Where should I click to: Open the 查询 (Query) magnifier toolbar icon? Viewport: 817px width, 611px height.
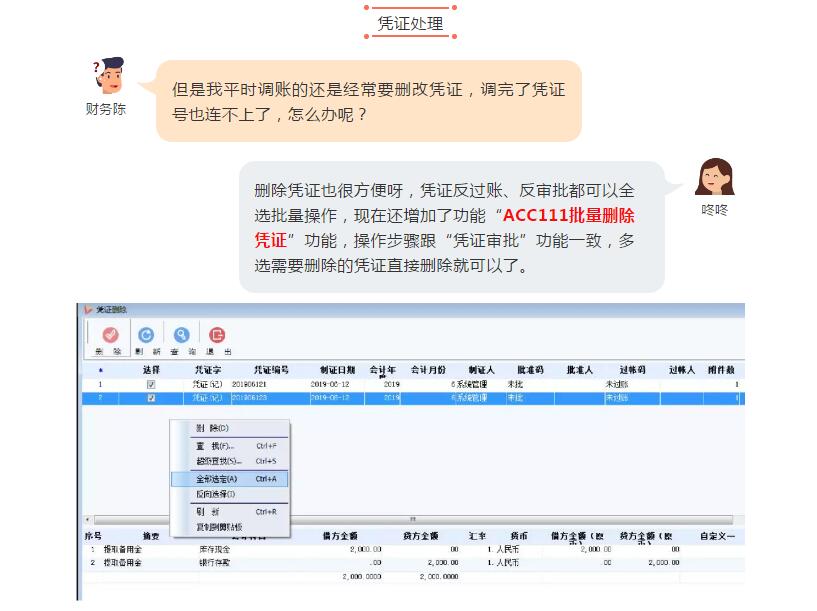pos(181,336)
